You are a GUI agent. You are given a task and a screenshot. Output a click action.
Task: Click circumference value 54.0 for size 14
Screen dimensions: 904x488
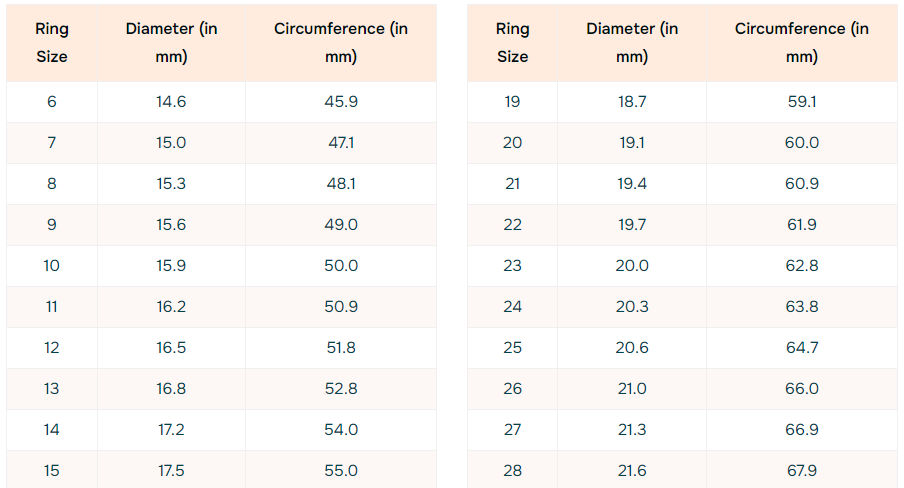[x=341, y=430]
